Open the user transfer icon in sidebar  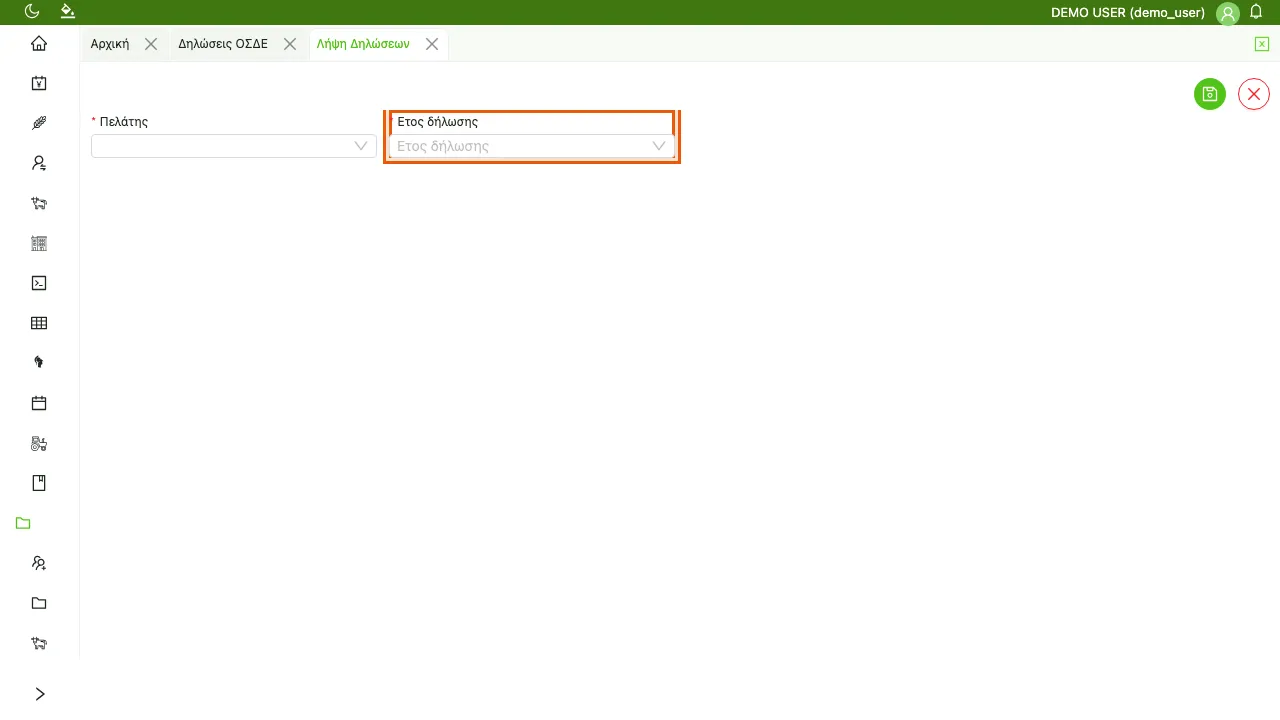click(39, 163)
